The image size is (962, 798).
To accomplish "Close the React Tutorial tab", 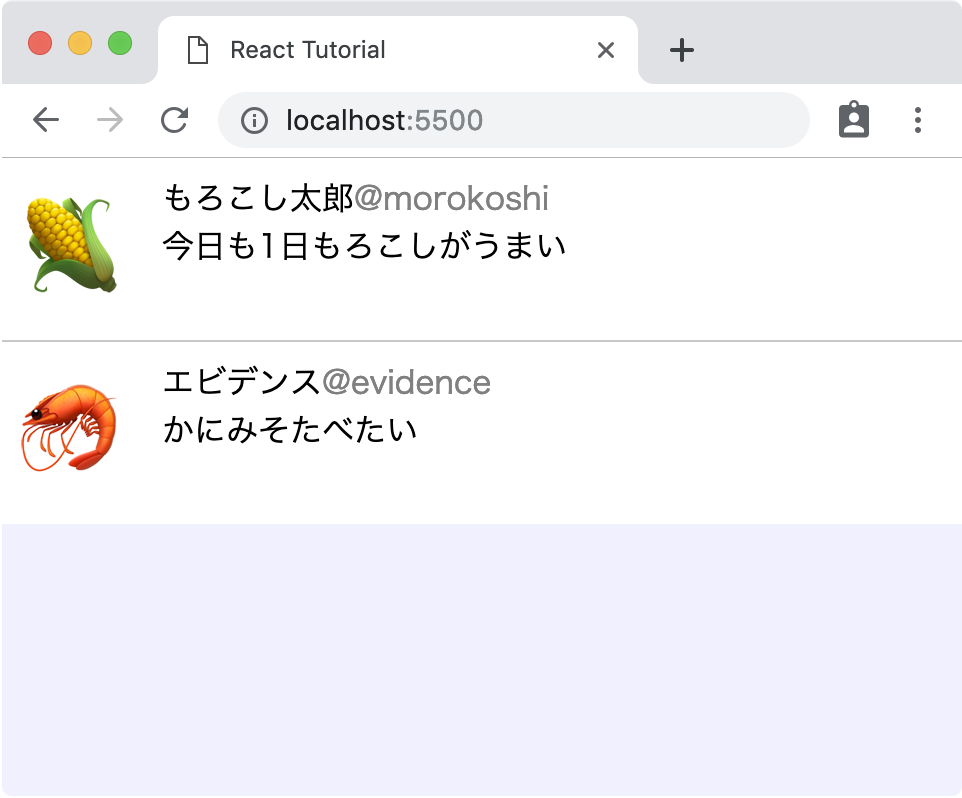I will click(606, 50).
